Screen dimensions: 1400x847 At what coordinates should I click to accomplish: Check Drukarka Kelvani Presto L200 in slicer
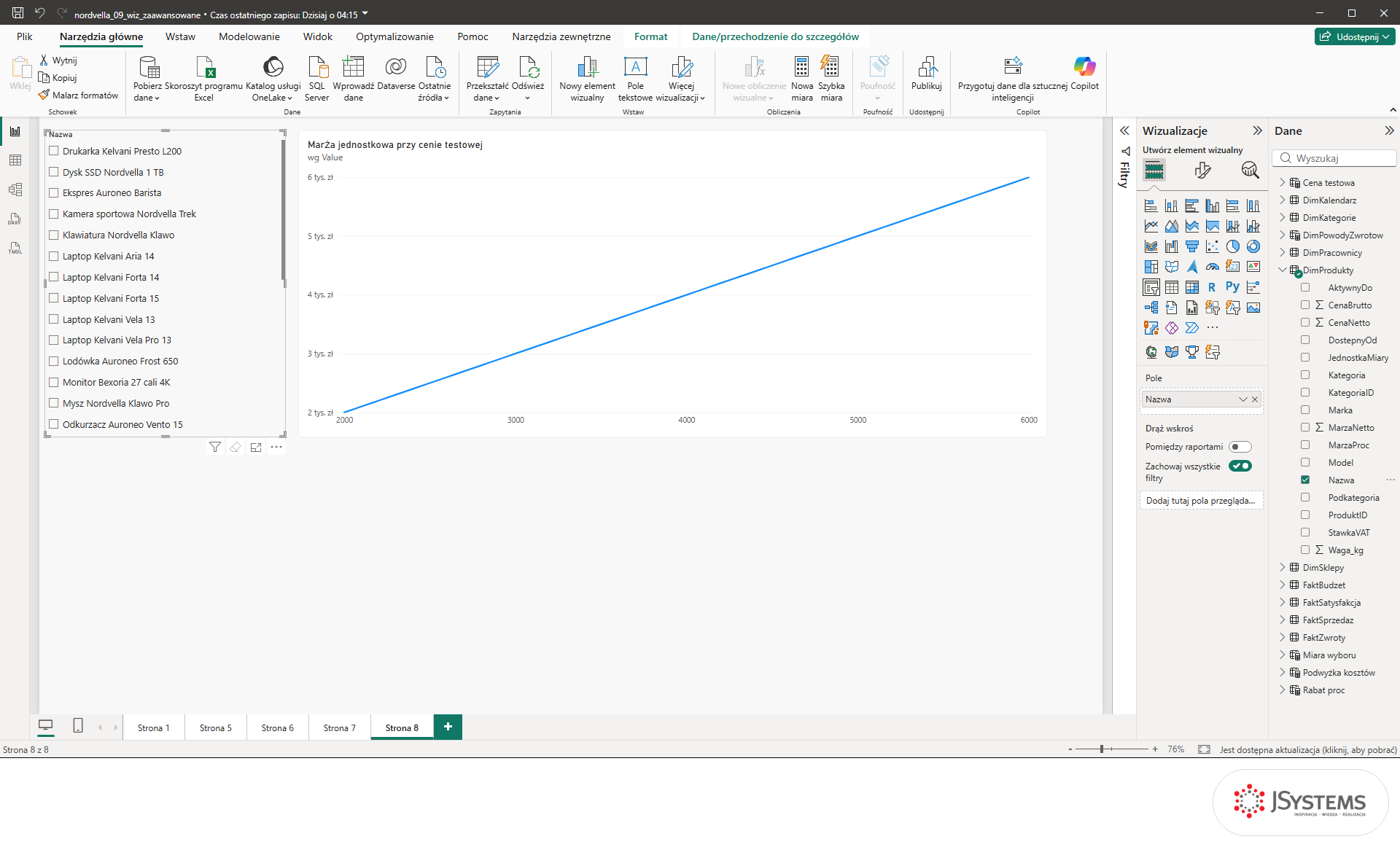[53, 151]
